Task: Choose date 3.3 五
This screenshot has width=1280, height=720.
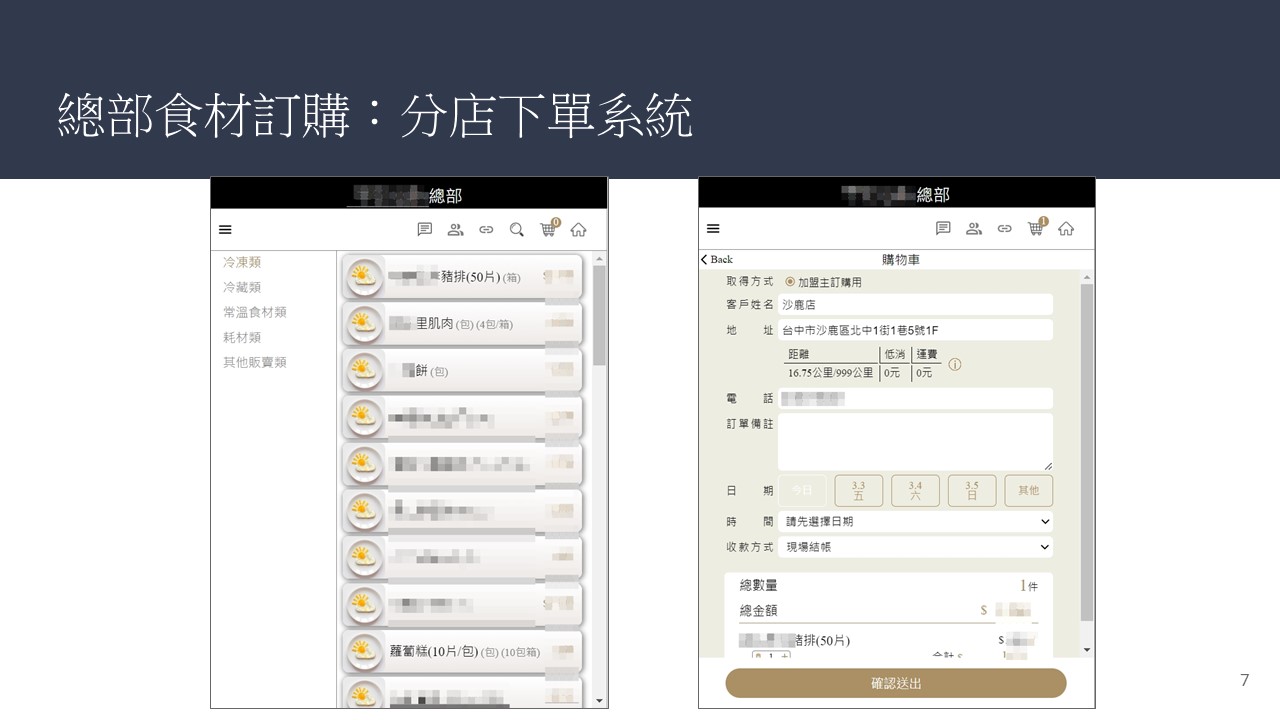Action: coord(858,490)
